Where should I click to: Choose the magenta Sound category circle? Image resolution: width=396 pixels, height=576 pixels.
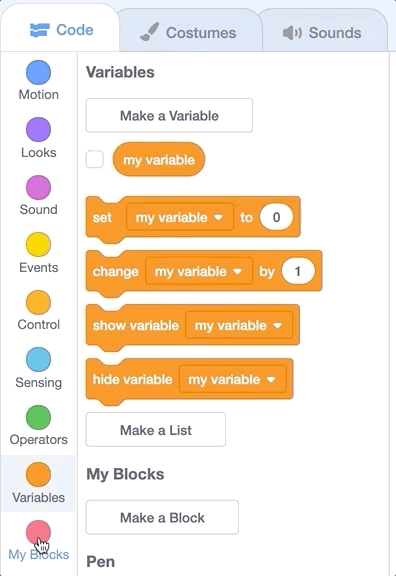coord(38,187)
